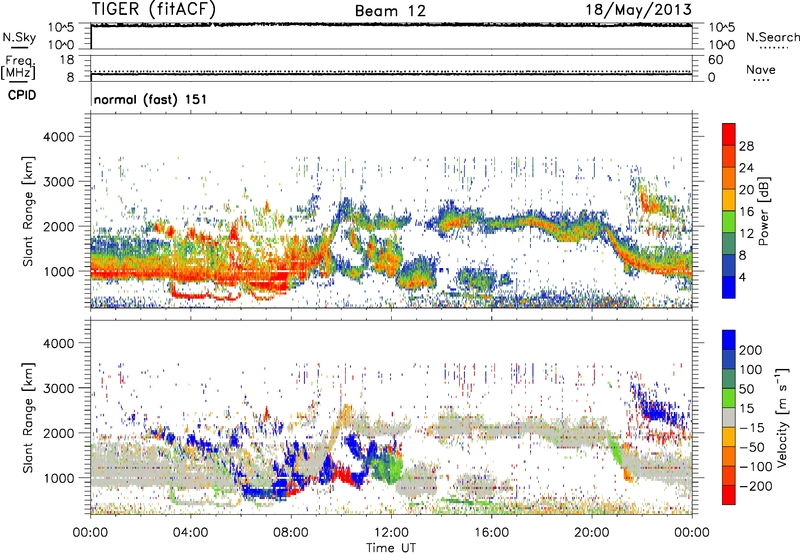Click the "Time UT" axis title
The image size is (800, 554).
point(391,547)
